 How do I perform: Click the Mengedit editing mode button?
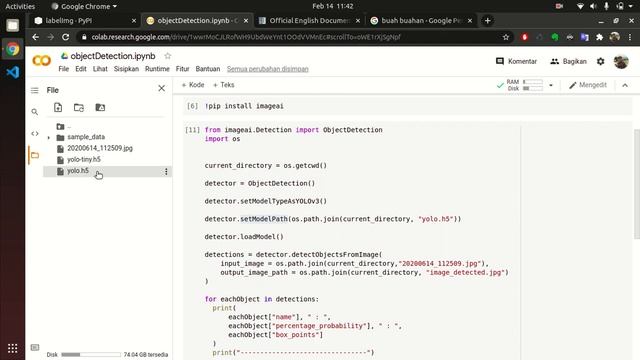588,85
